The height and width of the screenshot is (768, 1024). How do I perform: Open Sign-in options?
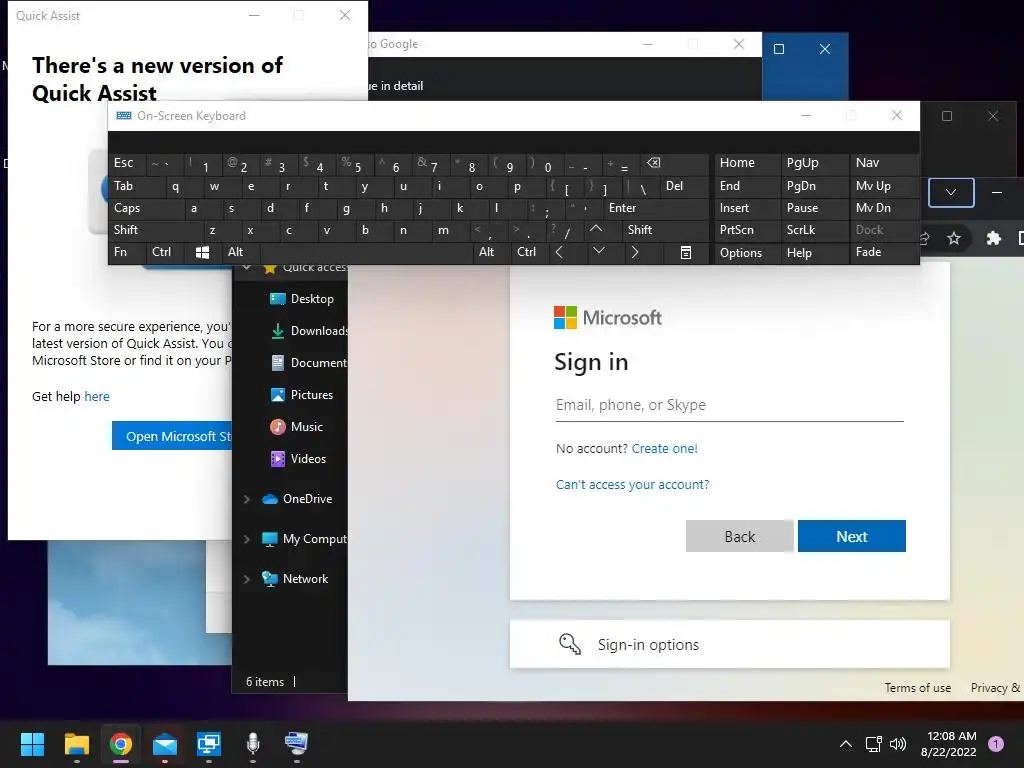pos(729,645)
